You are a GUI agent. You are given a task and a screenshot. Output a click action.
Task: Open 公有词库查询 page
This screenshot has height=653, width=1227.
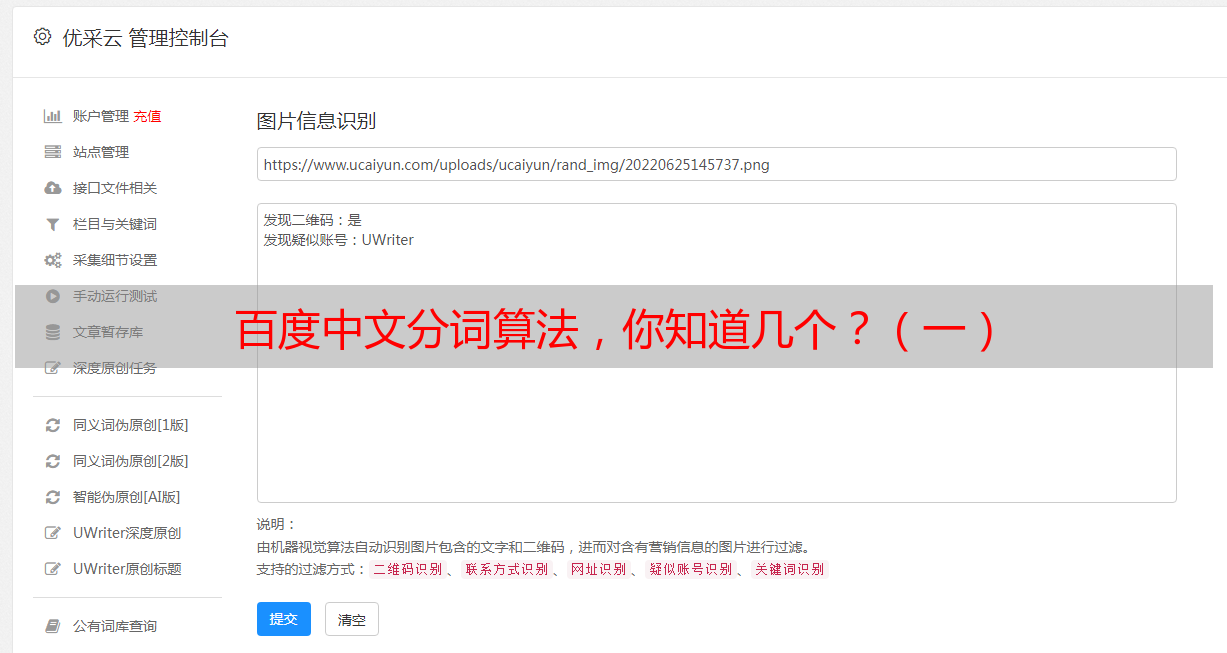pos(115,626)
